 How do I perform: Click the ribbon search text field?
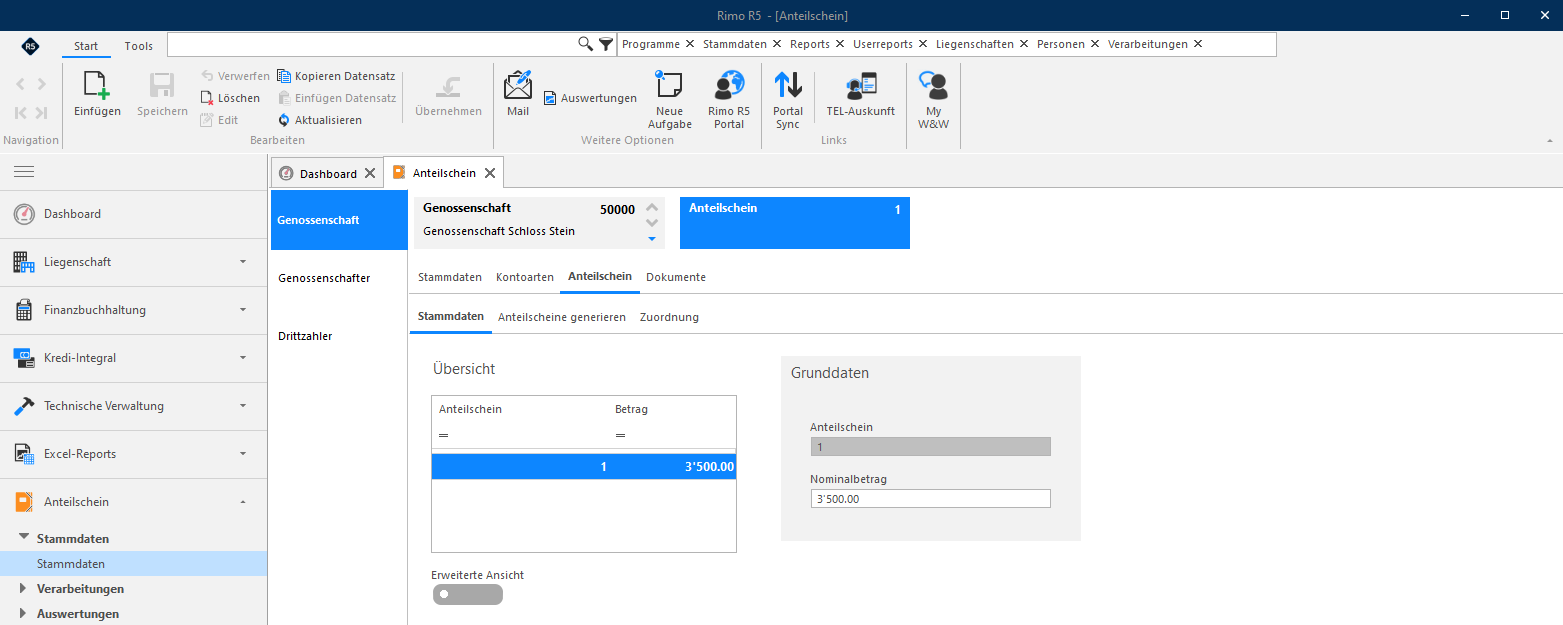[x=372, y=44]
